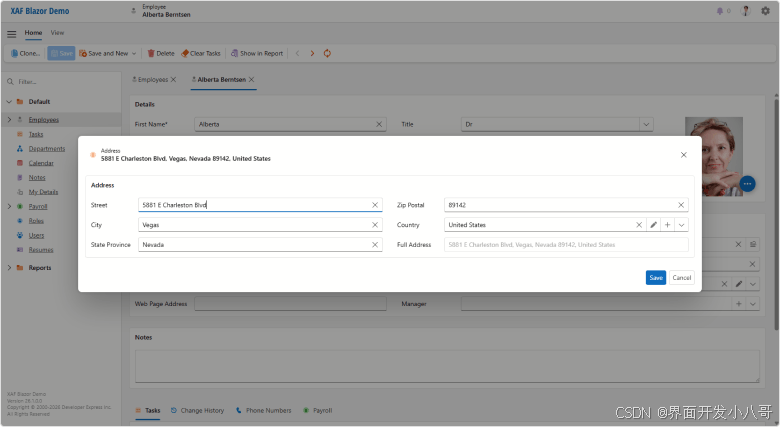Expand the Payroll tree node
Image resolution: width=780 pixels, height=427 pixels.
click(x=9, y=206)
